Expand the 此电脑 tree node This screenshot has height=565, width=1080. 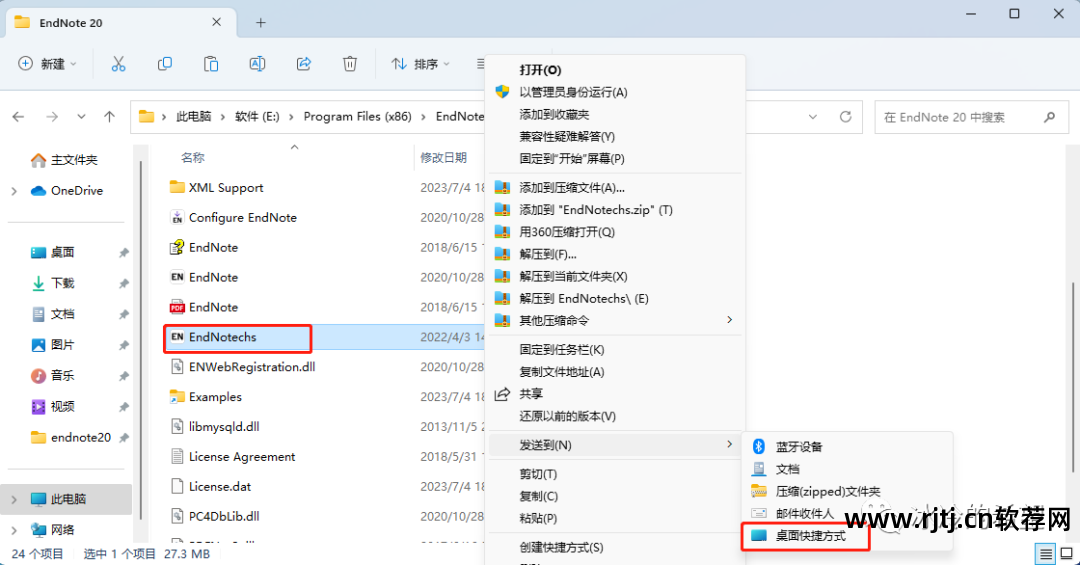point(14,500)
